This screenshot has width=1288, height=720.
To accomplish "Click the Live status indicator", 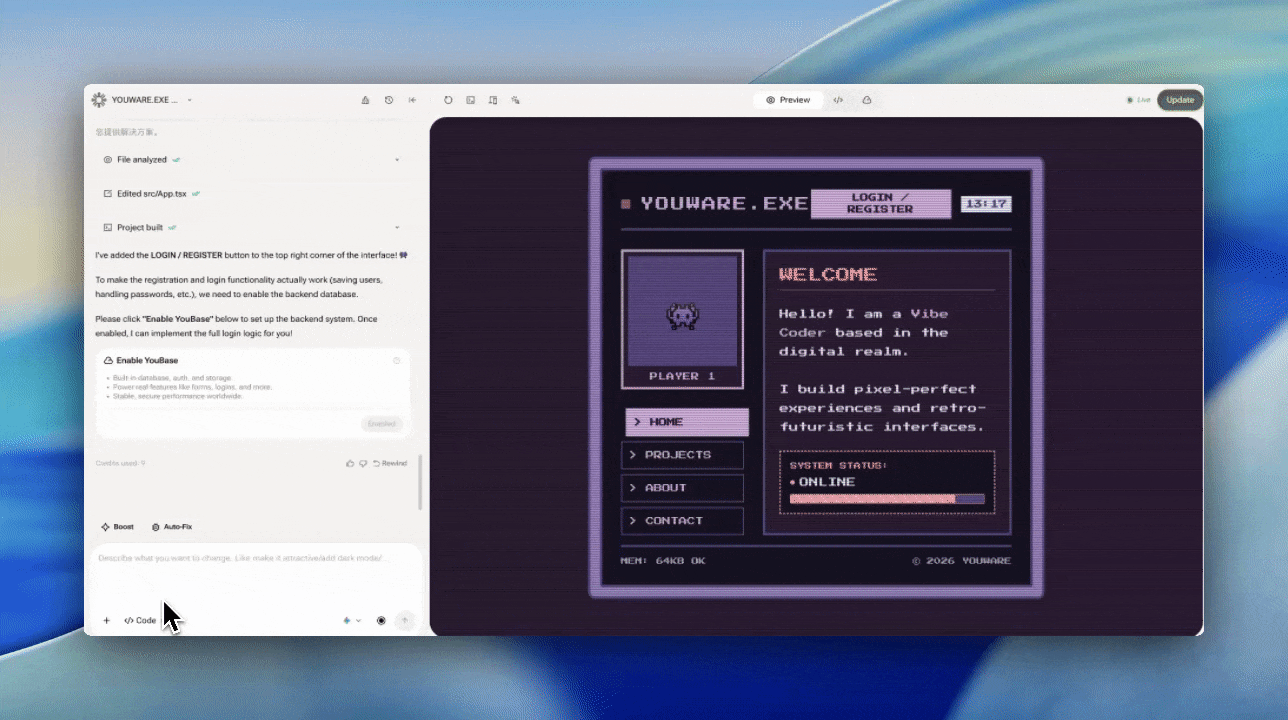I will click(x=1138, y=100).
